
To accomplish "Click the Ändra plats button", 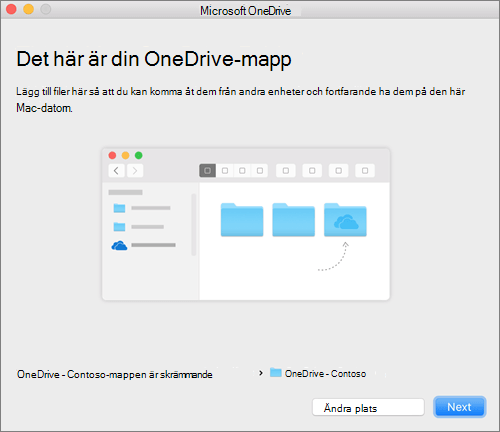I will point(368,407).
